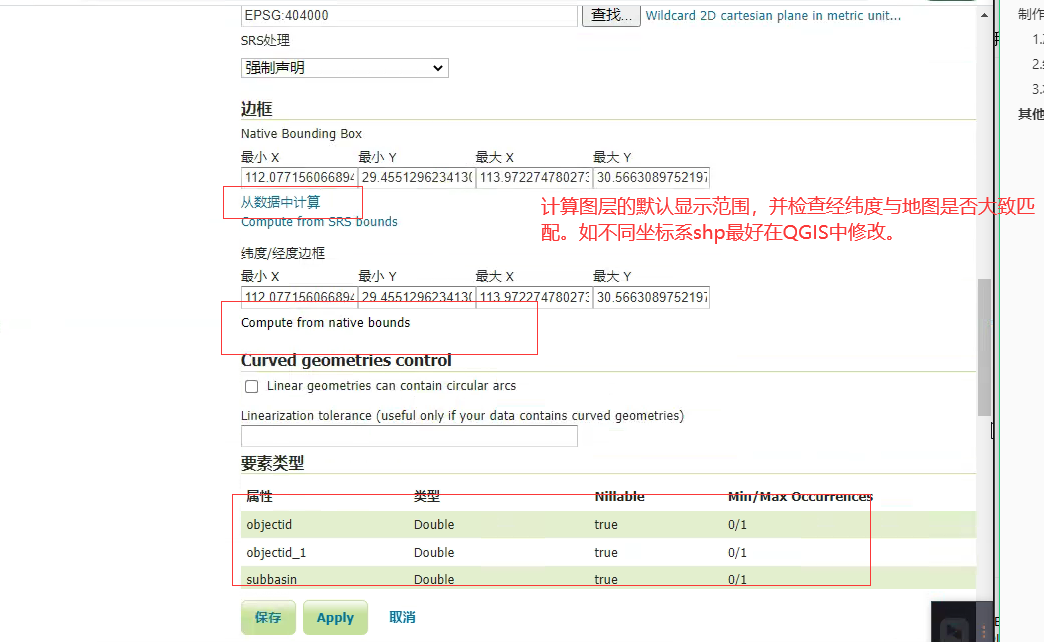Click the Linearization tolerance input field
The height and width of the screenshot is (642, 1044).
[x=409, y=436]
